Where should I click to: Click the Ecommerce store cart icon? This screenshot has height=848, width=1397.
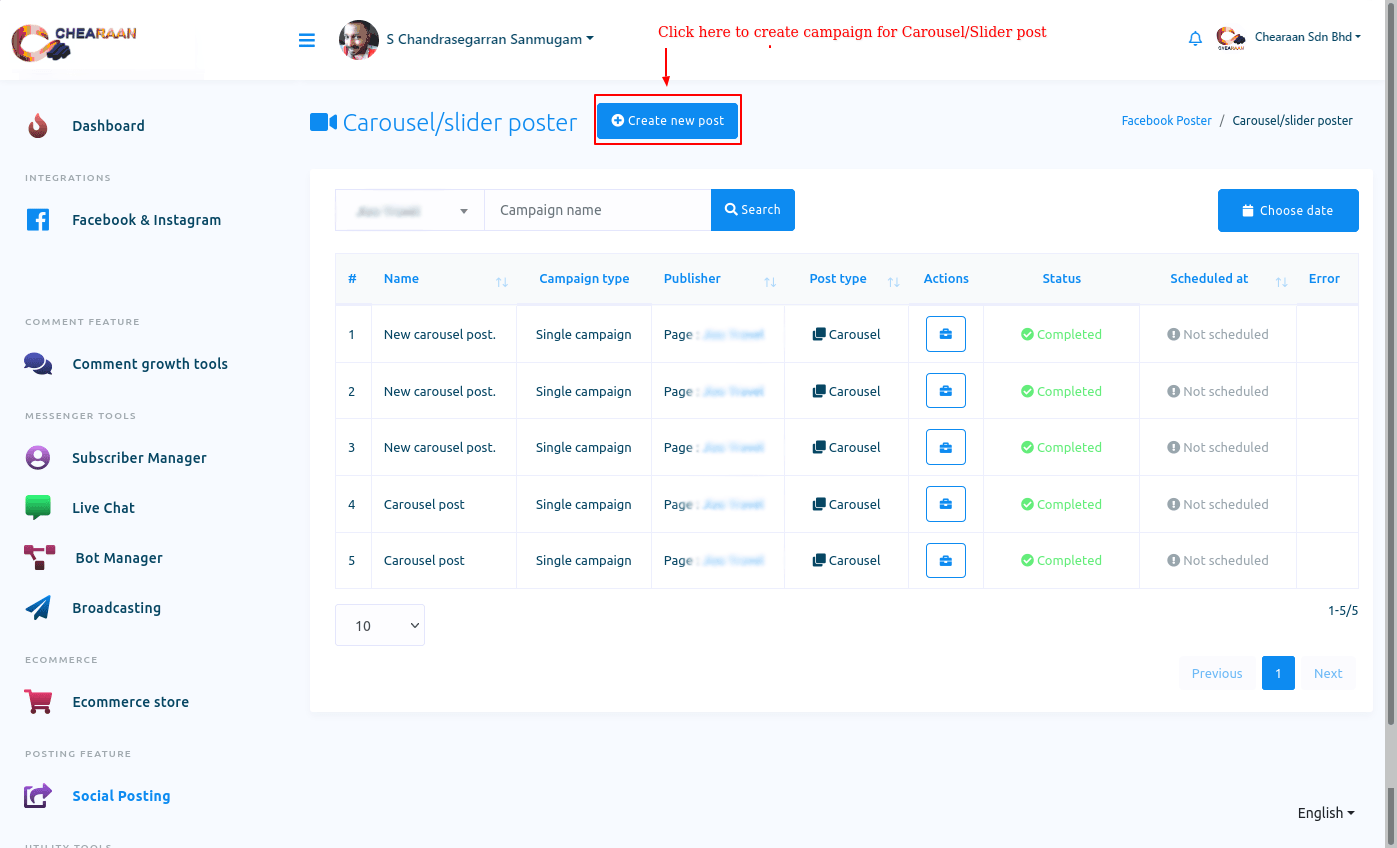[x=38, y=702]
